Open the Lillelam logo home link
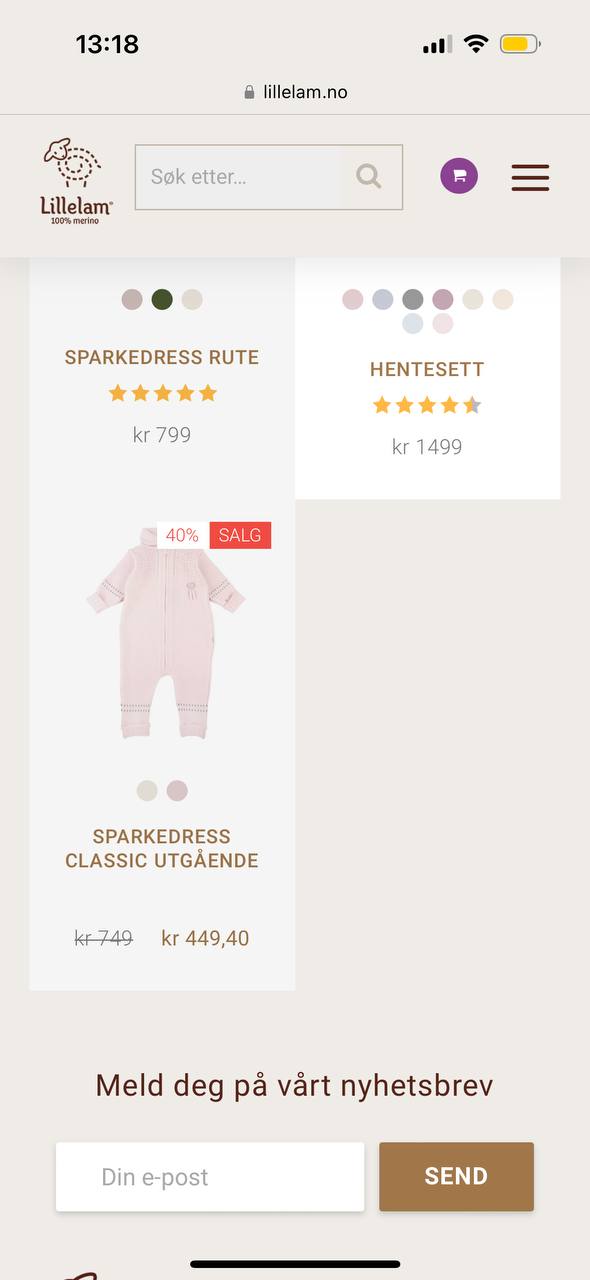 [x=76, y=180]
